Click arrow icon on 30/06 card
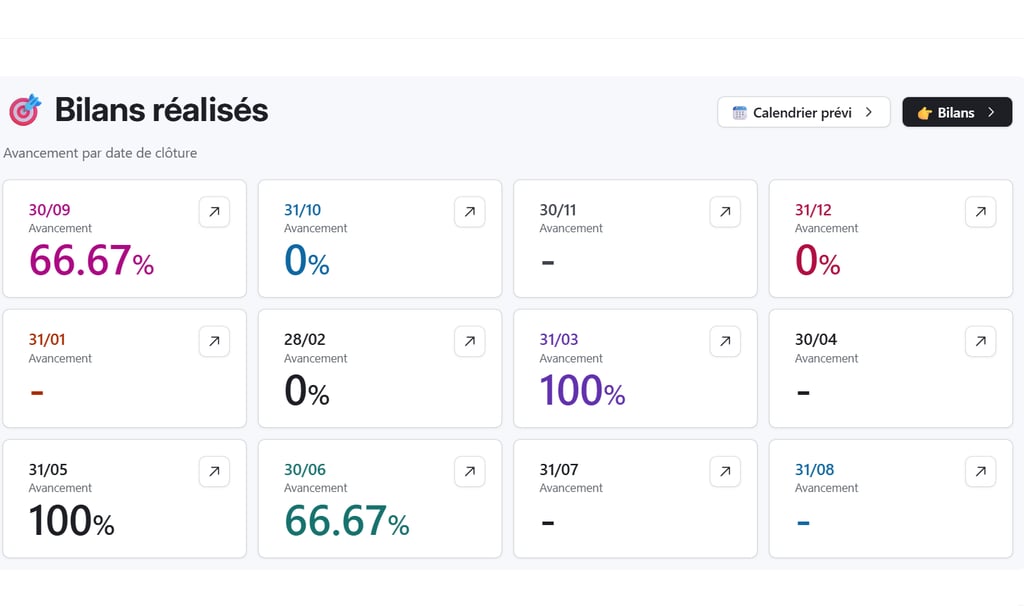The height and width of the screenshot is (606, 1024). point(470,471)
